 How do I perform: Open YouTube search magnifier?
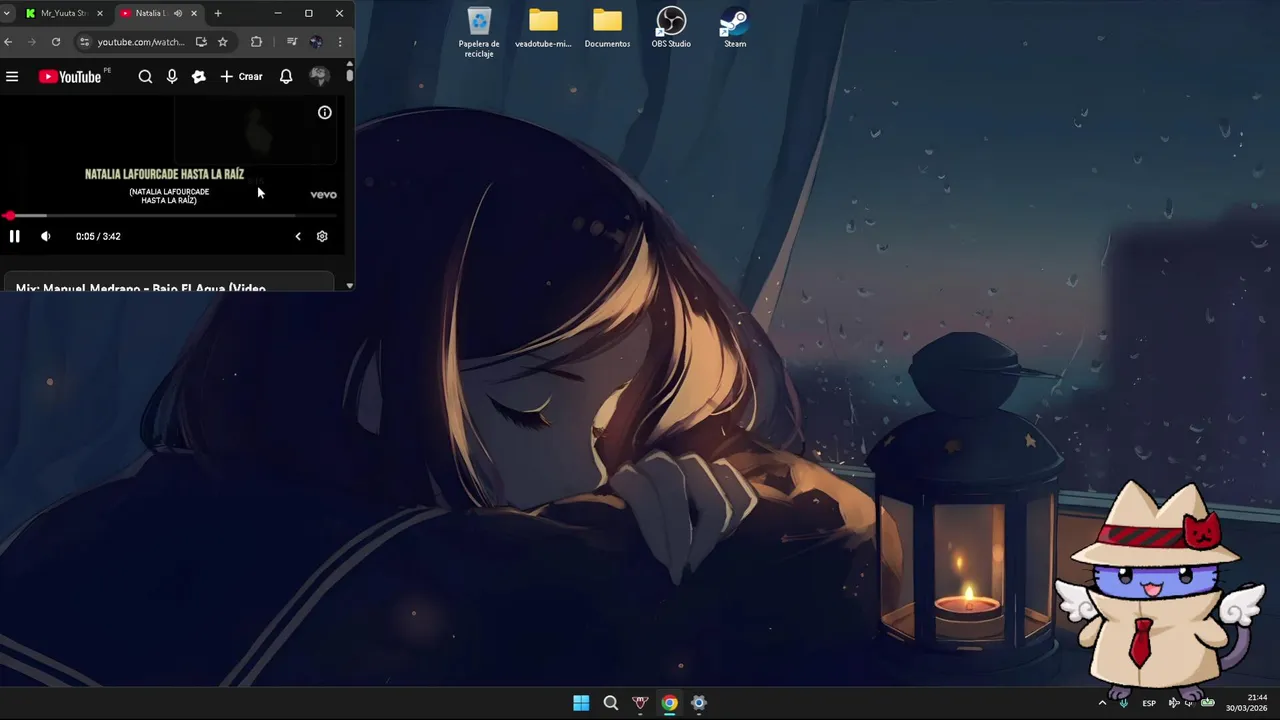click(145, 77)
